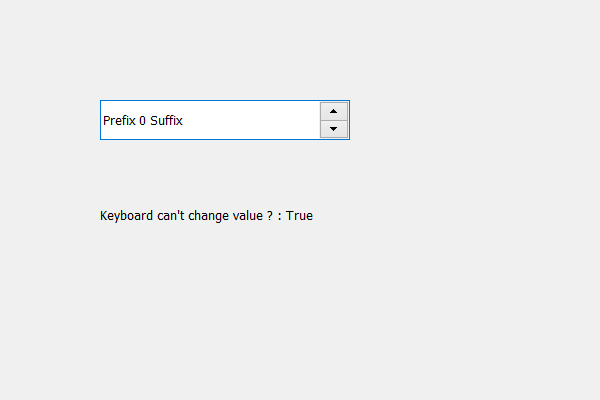Click the space between 0 and Suffix

pos(148,121)
